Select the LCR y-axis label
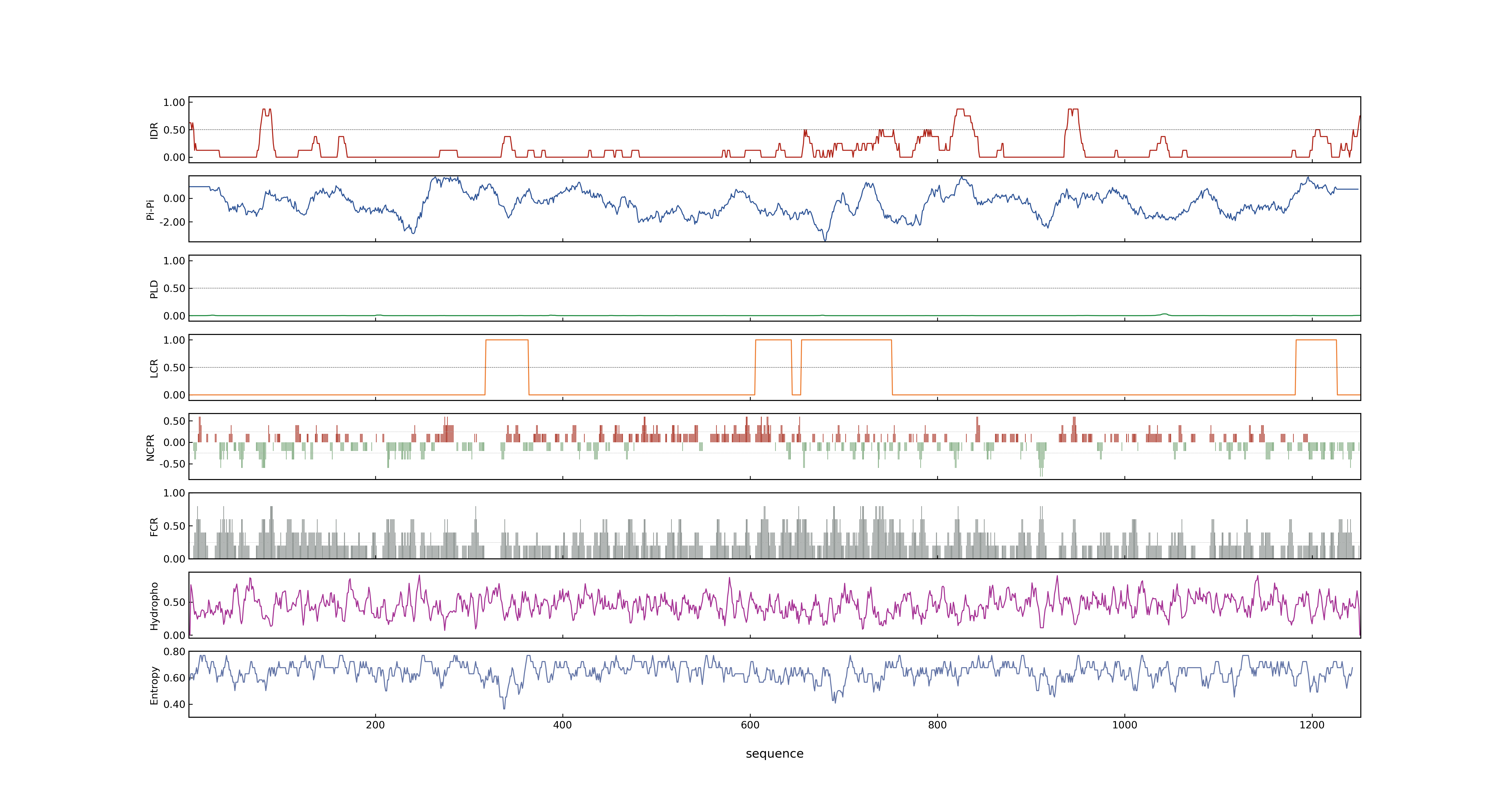The height and width of the screenshot is (806, 1512). [154, 368]
